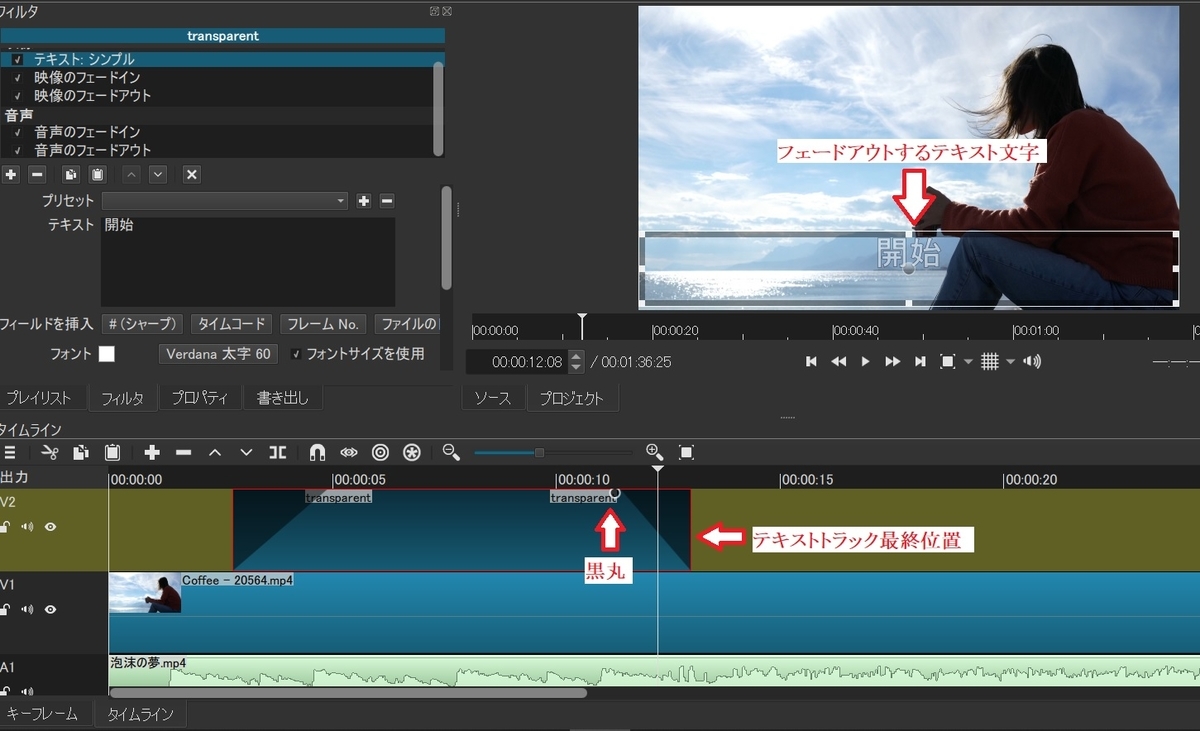
Task: Switch to the プレイリスト tab
Action: [39, 398]
